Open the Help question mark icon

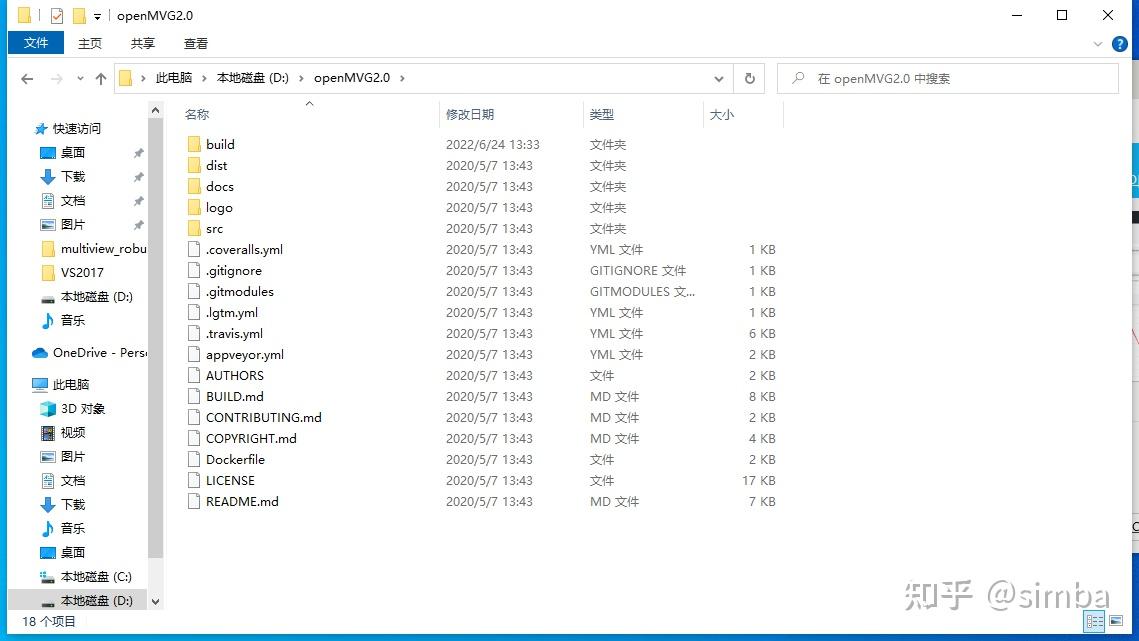(1120, 44)
